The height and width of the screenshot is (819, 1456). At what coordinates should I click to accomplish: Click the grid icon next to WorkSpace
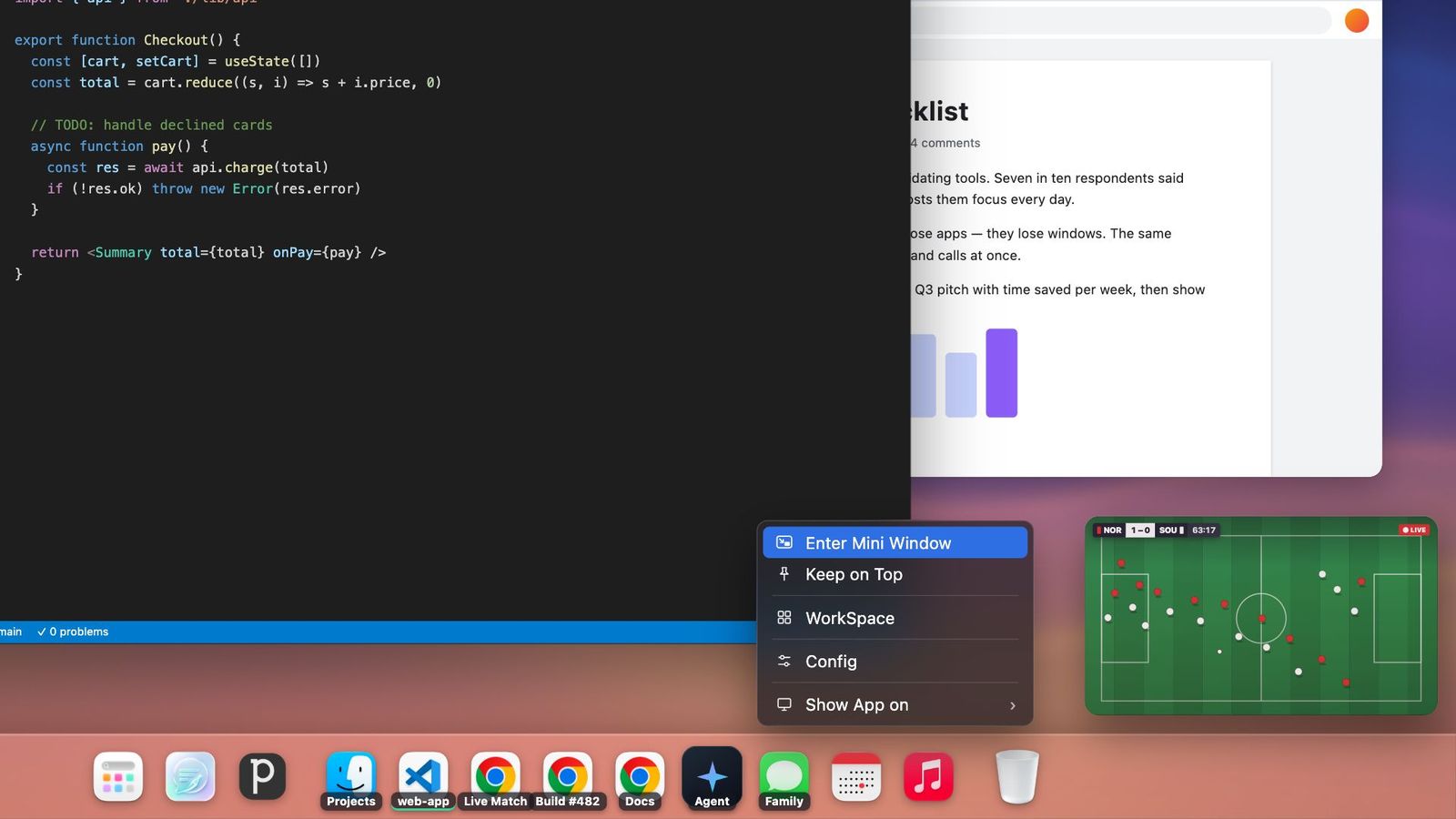pyautogui.click(x=784, y=617)
